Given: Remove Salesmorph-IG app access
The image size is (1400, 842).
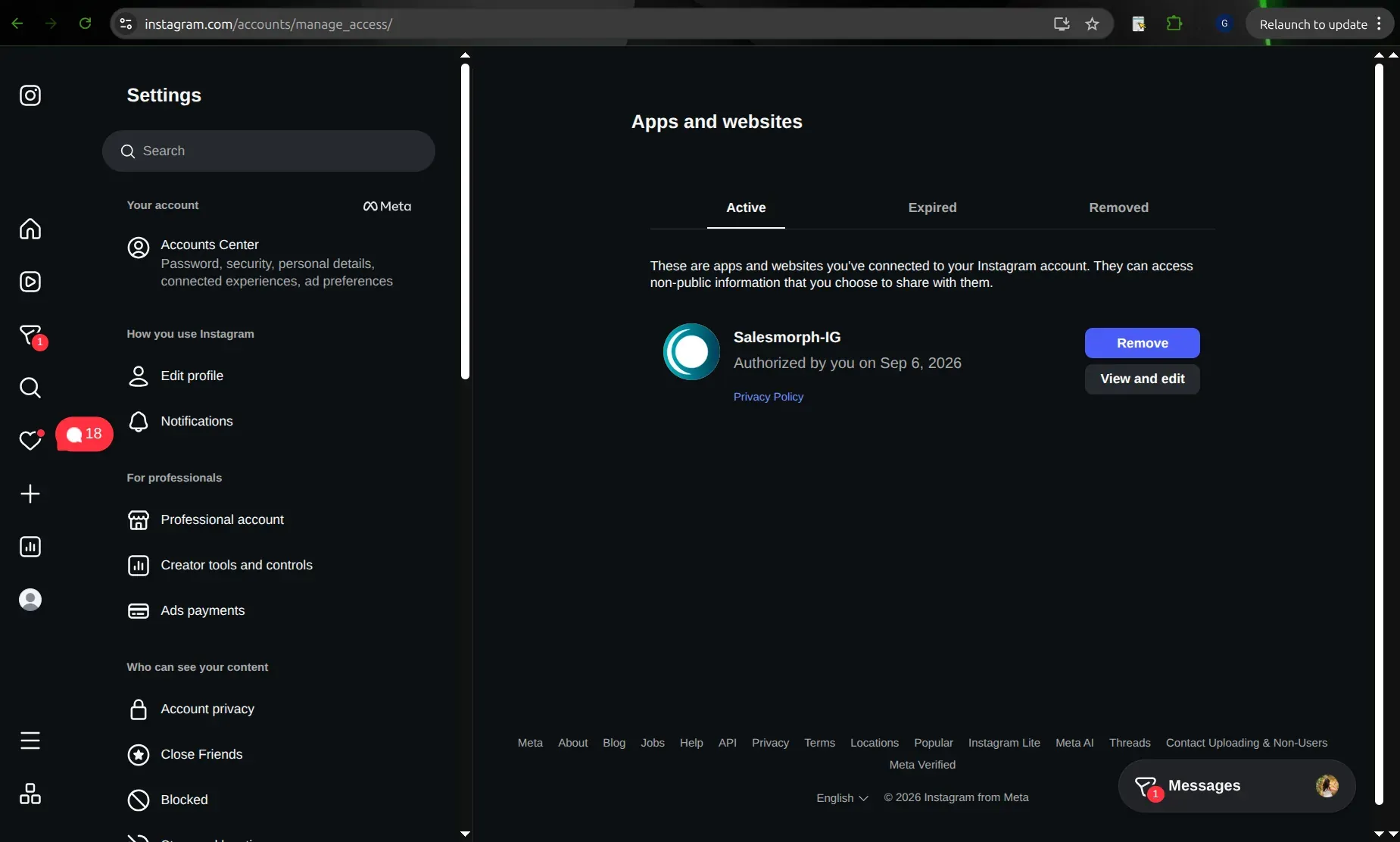Looking at the screenshot, I should coord(1142,343).
